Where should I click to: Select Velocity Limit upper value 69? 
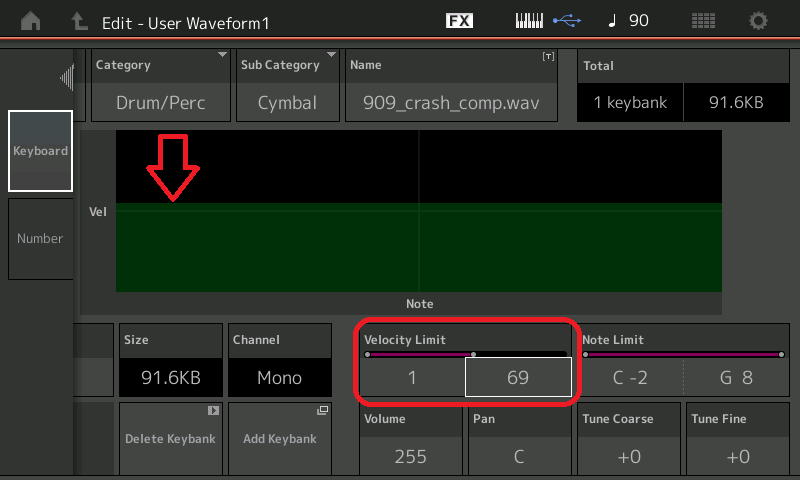point(518,377)
